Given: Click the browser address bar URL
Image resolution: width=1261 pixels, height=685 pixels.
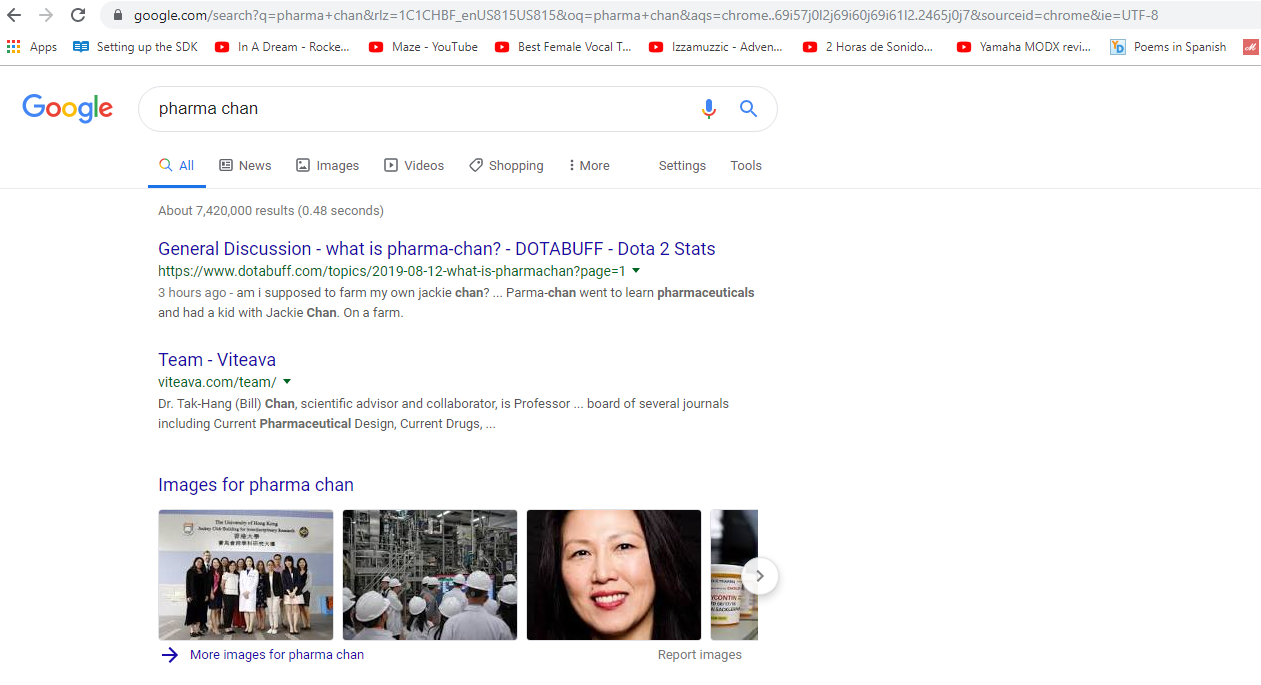Looking at the screenshot, I should pyautogui.click(x=646, y=15).
